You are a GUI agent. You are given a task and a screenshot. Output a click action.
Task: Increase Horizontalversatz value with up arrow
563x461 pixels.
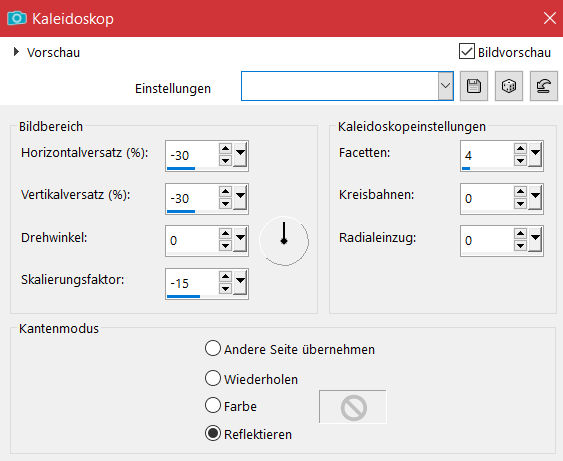click(x=225, y=148)
